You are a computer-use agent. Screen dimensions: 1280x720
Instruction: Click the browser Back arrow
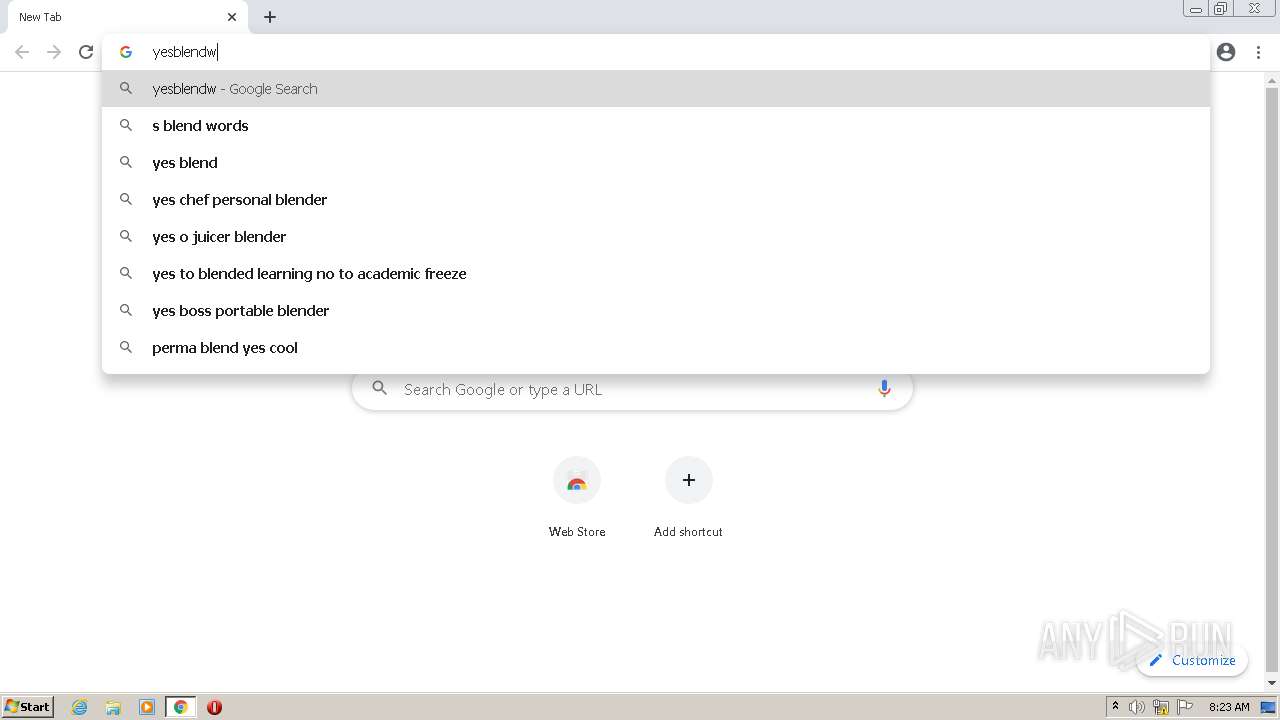(x=22, y=52)
